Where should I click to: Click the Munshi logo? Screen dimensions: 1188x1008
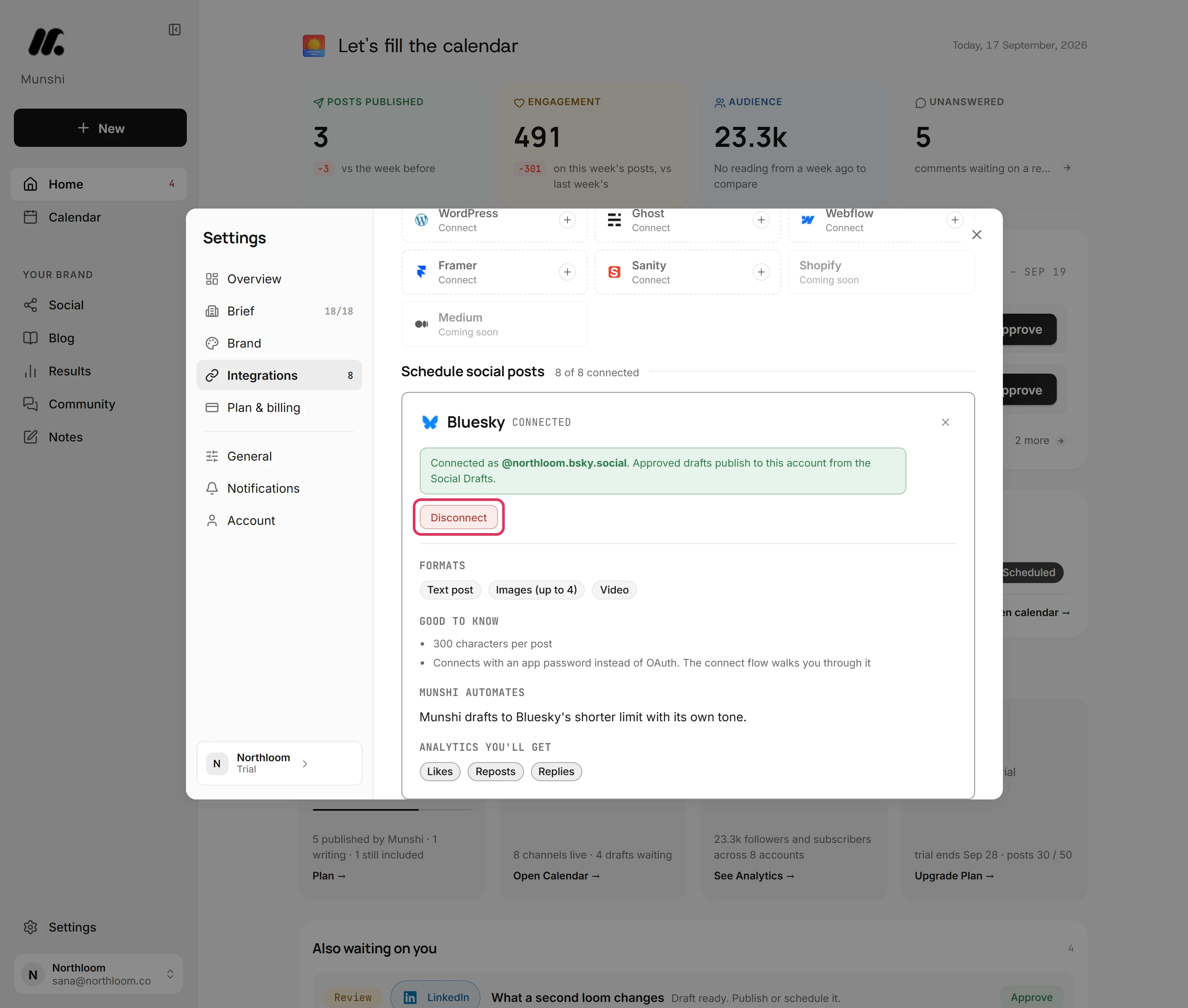pyautogui.click(x=46, y=42)
